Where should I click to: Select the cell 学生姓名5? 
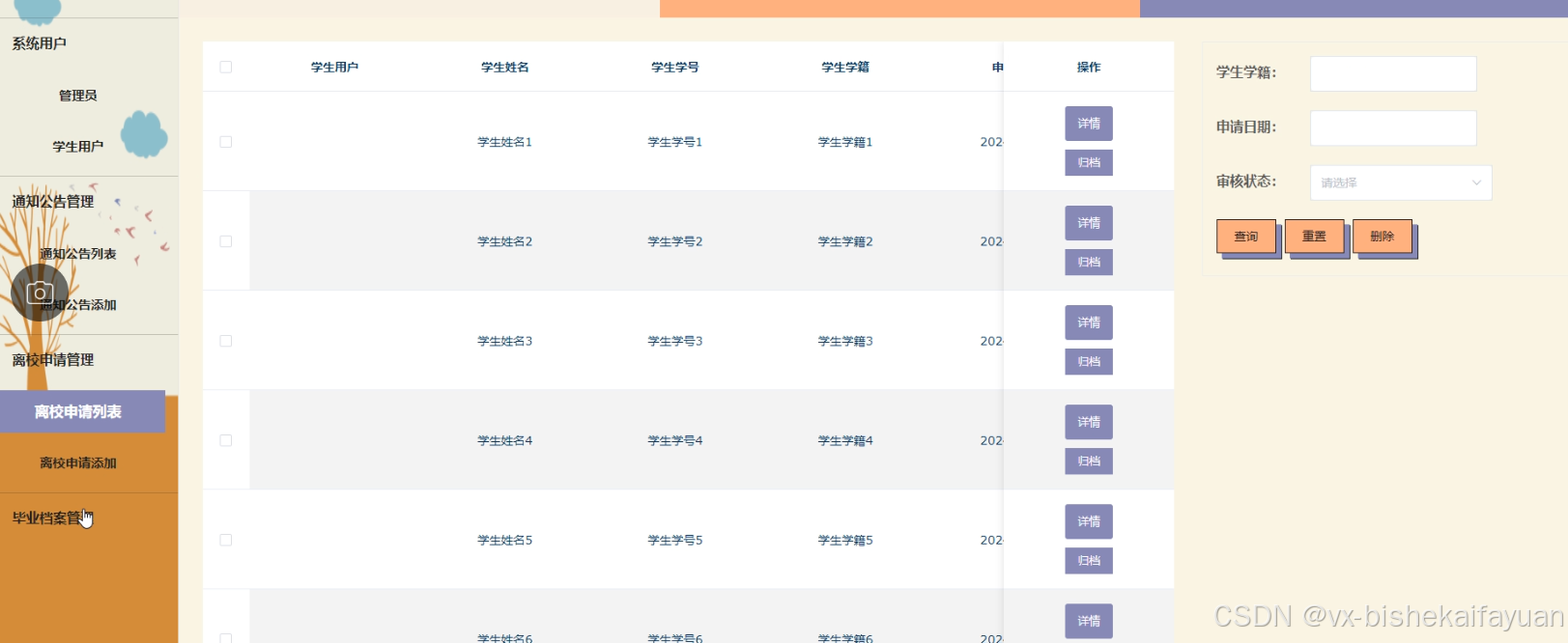[505, 540]
